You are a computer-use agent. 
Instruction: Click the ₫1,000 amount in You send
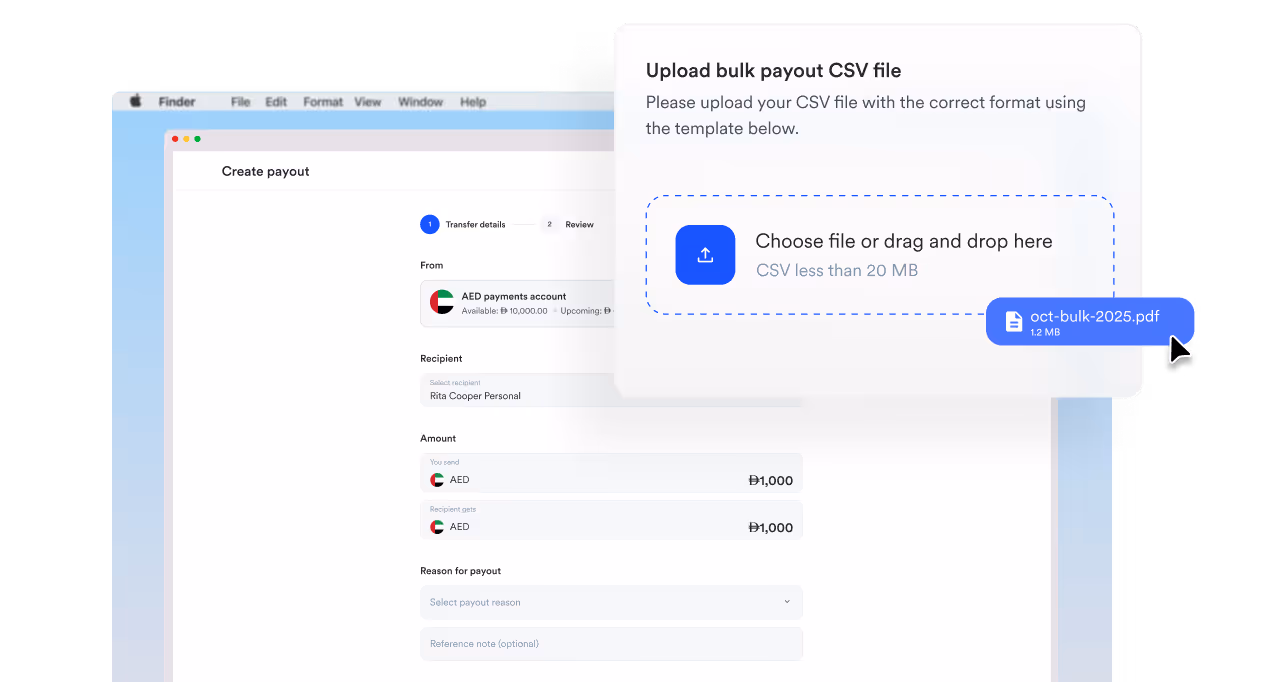click(771, 479)
